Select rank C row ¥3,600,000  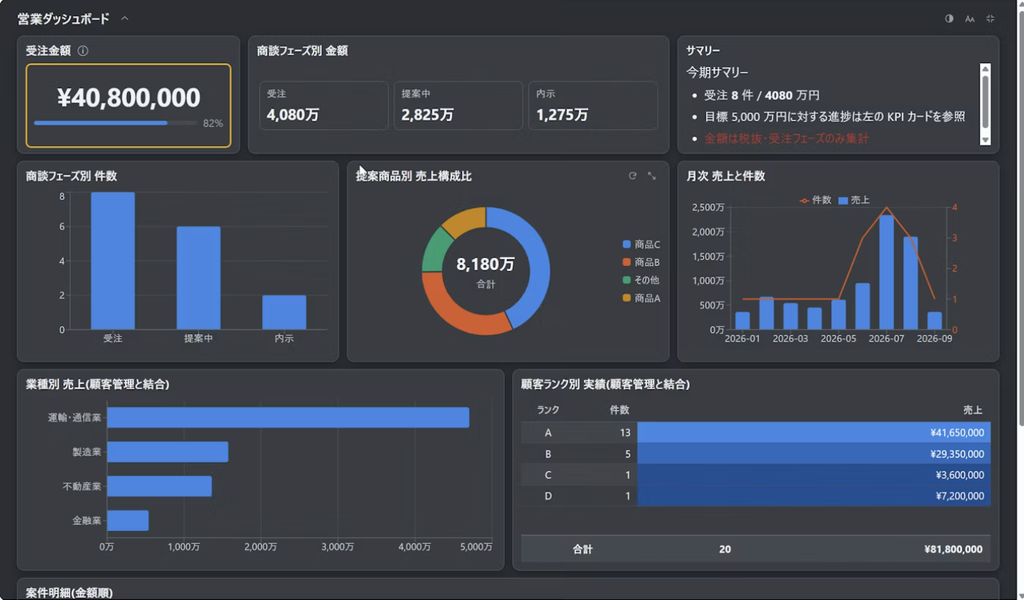pos(756,475)
